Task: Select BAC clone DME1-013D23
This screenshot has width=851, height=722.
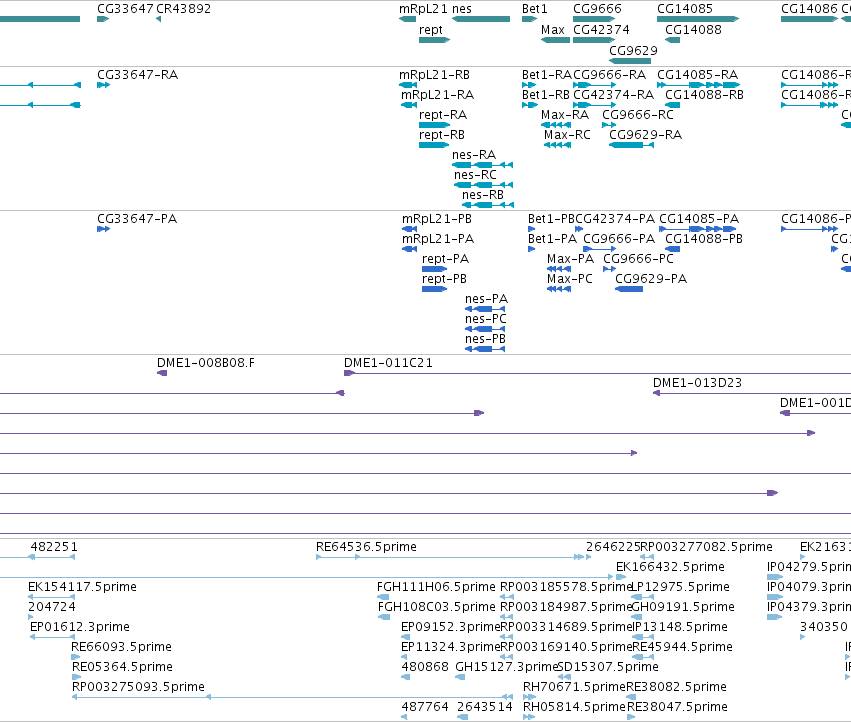Action: point(752,393)
